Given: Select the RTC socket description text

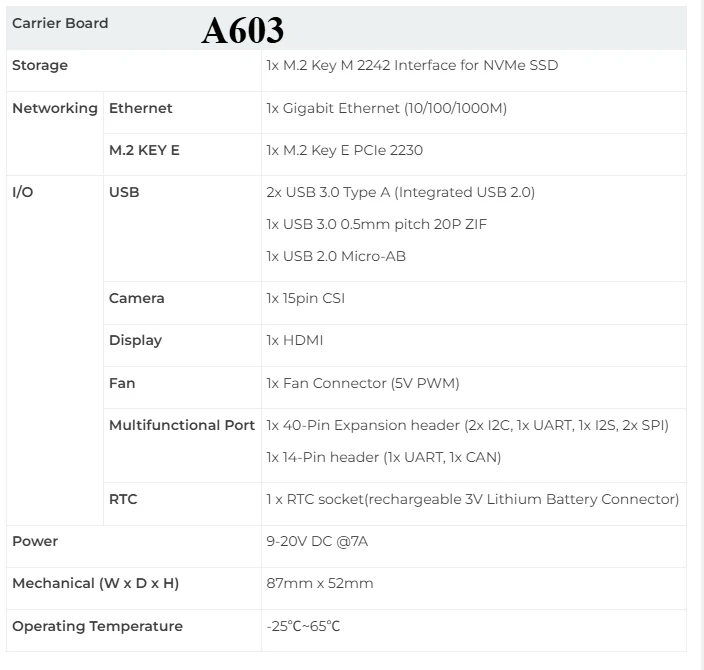Looking at the screenshot, I should (472, 499).
